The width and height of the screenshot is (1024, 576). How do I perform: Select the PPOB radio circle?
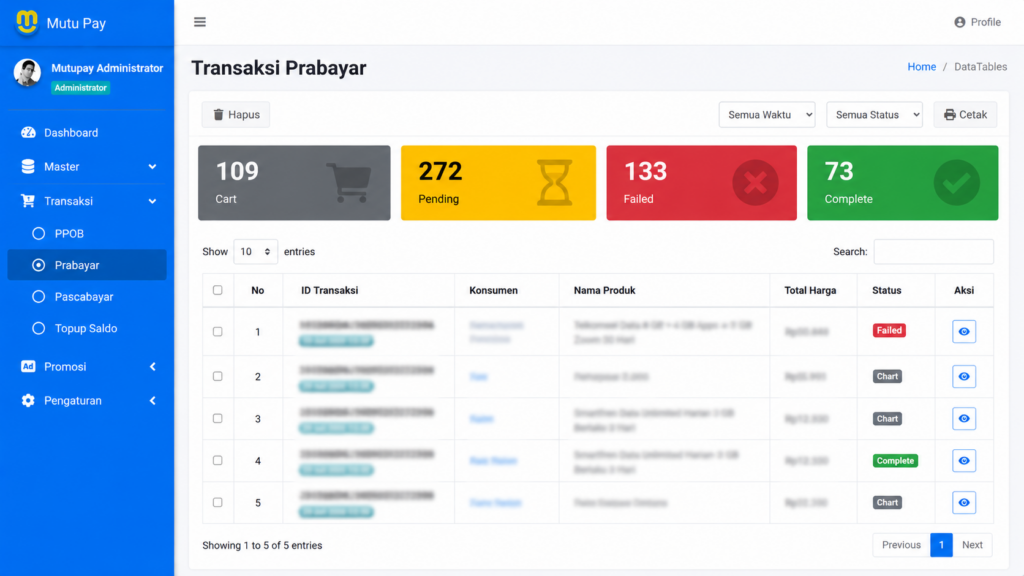(x=39, y=233)
